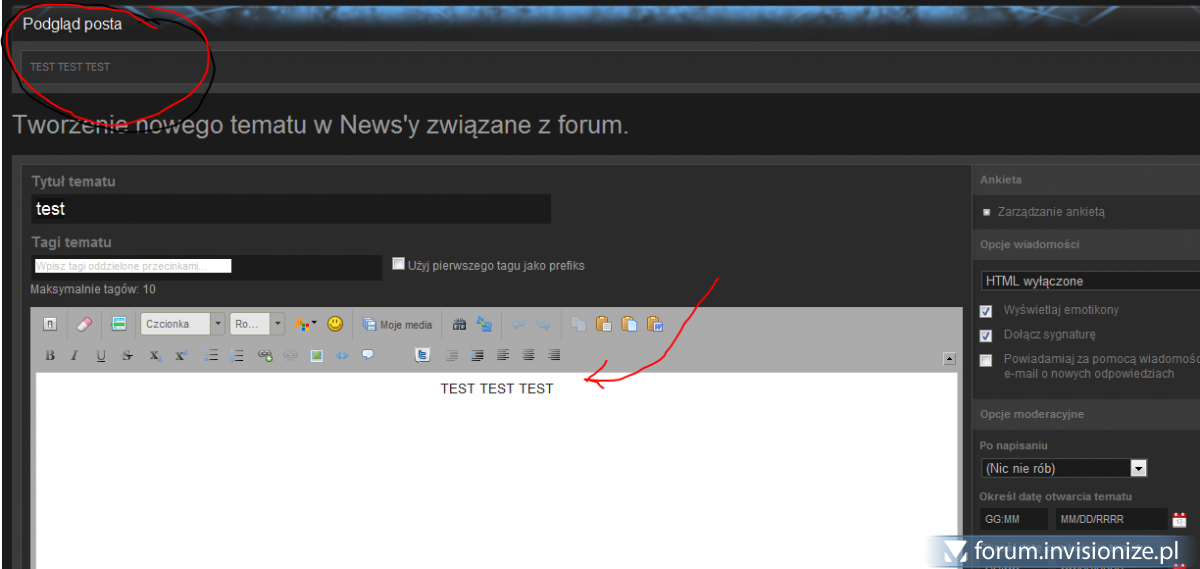Click the 'TEST TEST TEST' preview text
1200x569 pixels.
point(70,67)
